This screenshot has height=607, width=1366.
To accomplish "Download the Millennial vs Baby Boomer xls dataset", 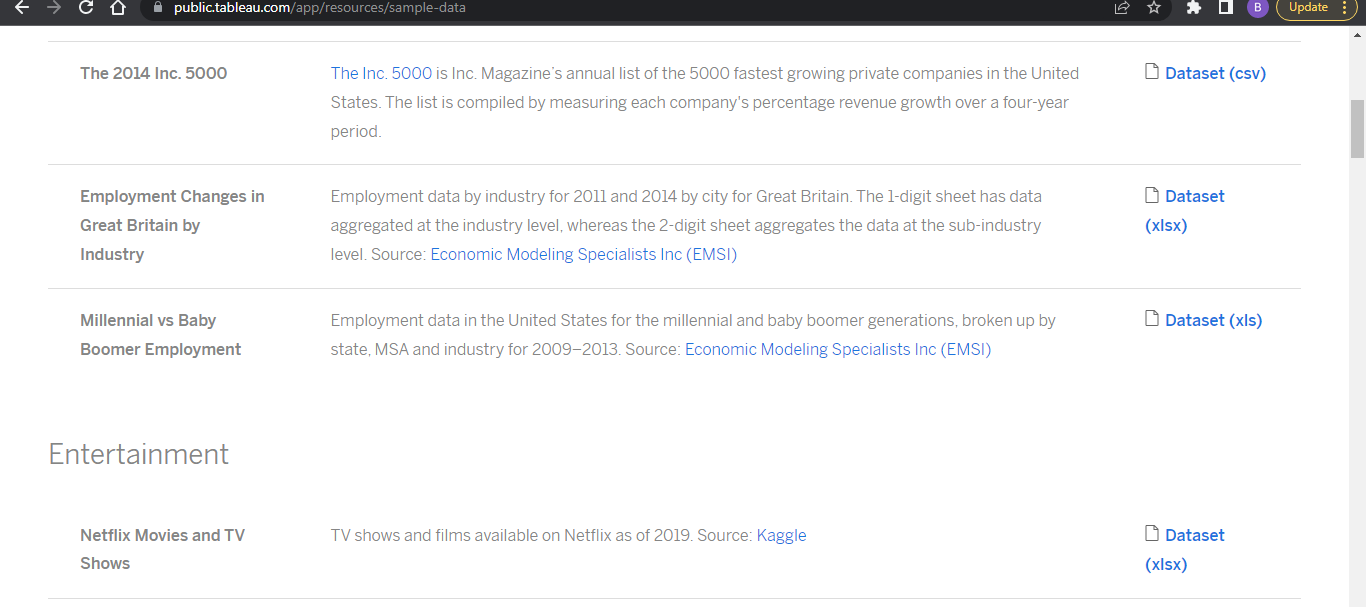I will click(1213, 320).
